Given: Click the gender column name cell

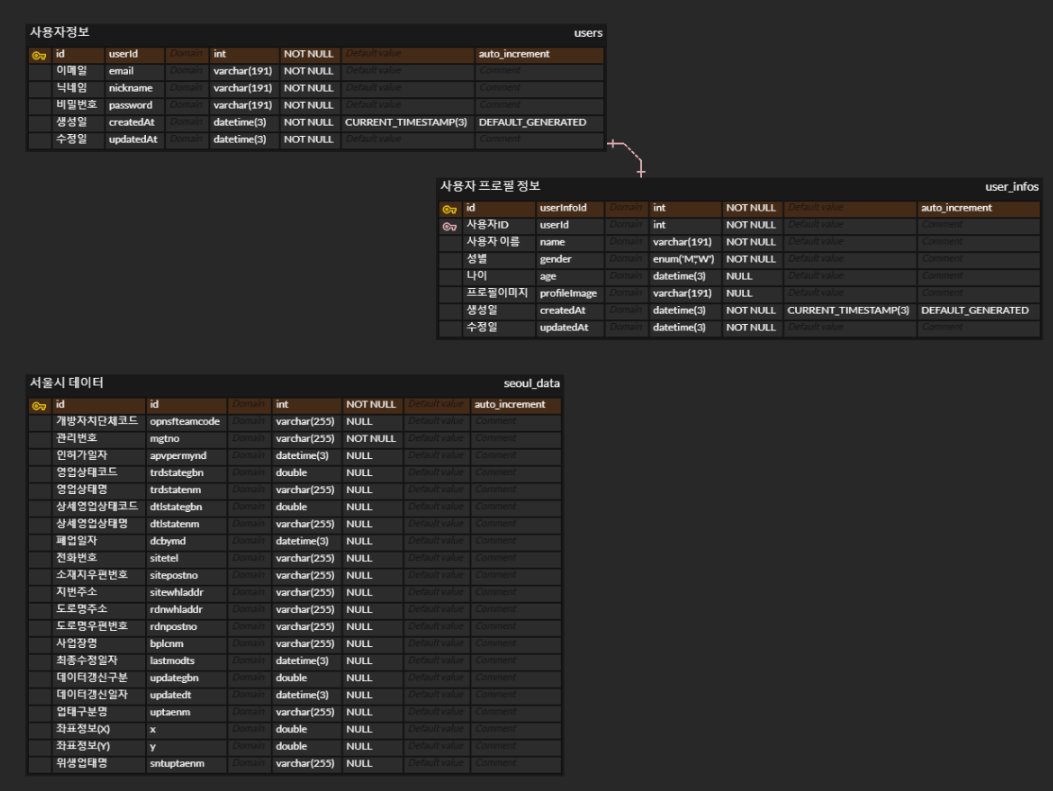Looking at the screenshot, I should tap(569, 259).
